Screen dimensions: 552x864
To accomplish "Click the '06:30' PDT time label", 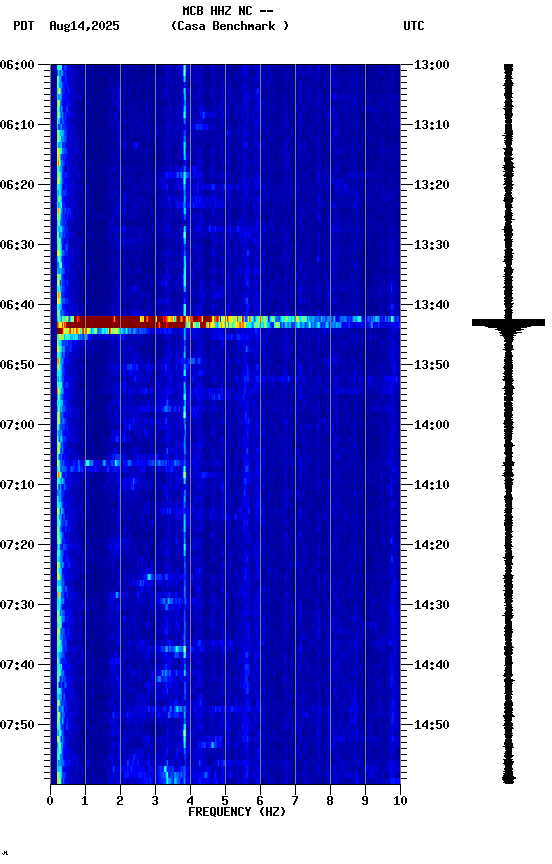I will pyautogui.click(x=17, y=245).
